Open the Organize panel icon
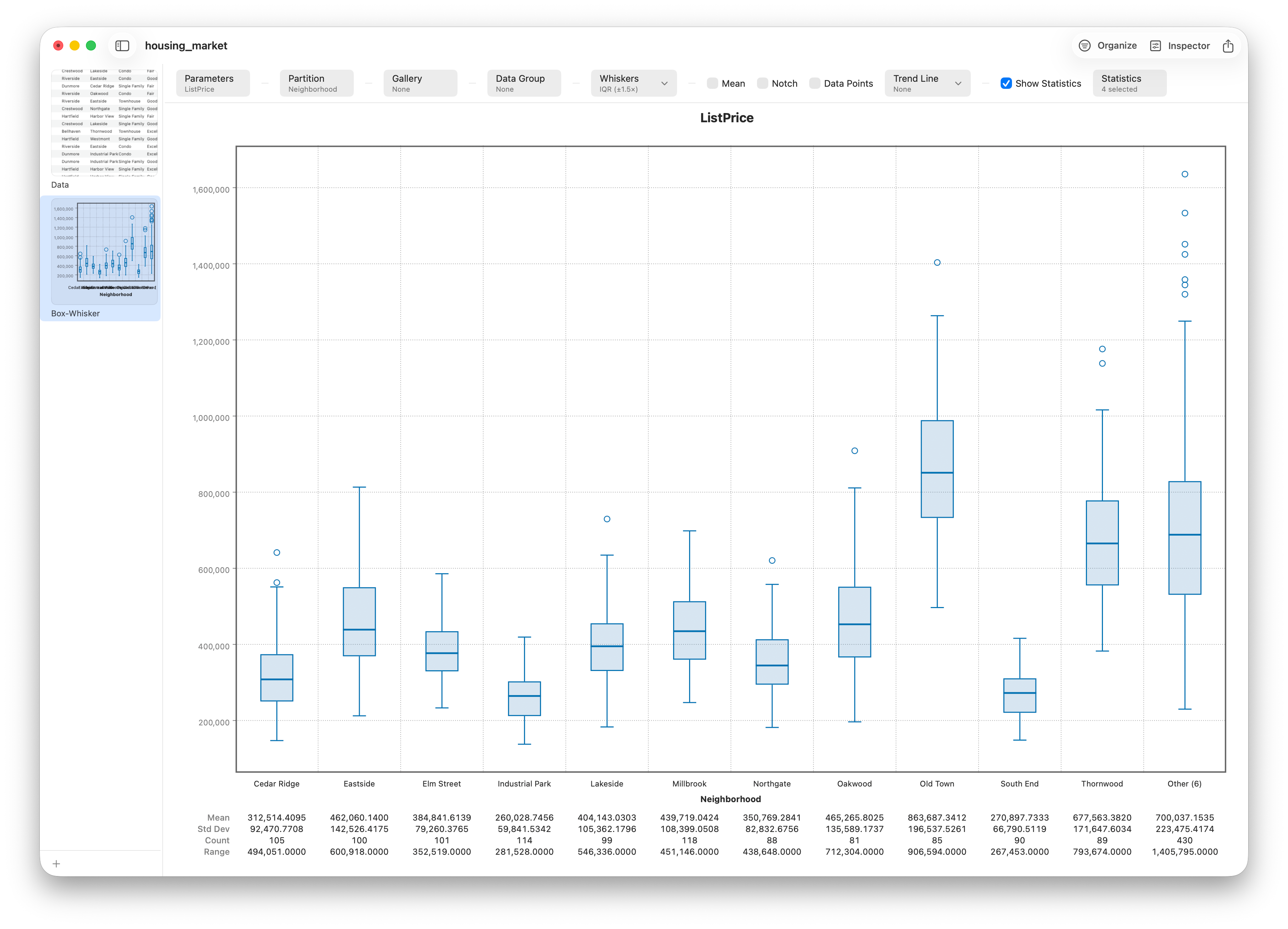1288x929 pixels. click(x=1084, y=45)
